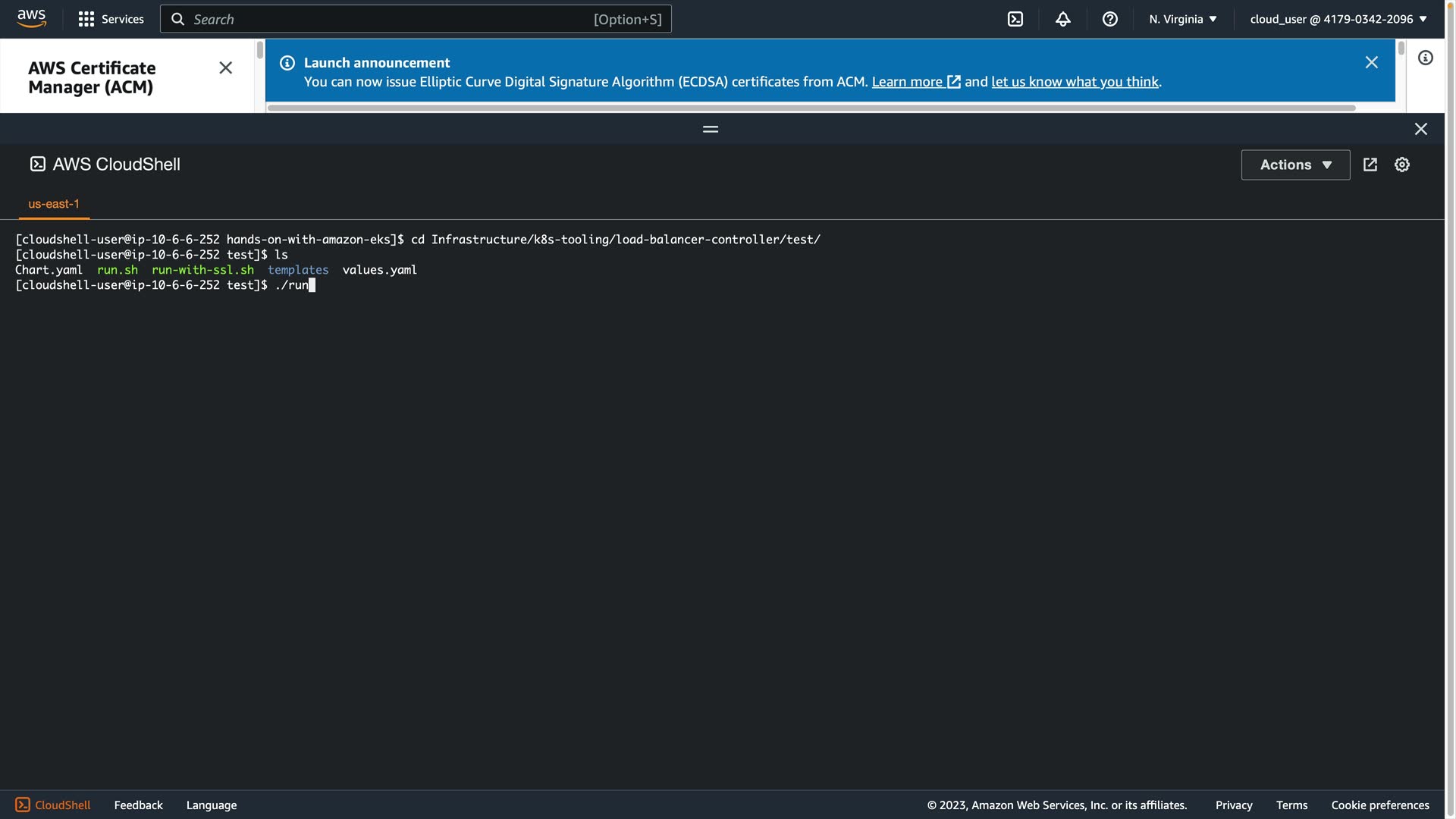The height and width of the screenshot is (819, 1456).
Task: Open CloudShell from top navigation icon
Action: 1015,19
